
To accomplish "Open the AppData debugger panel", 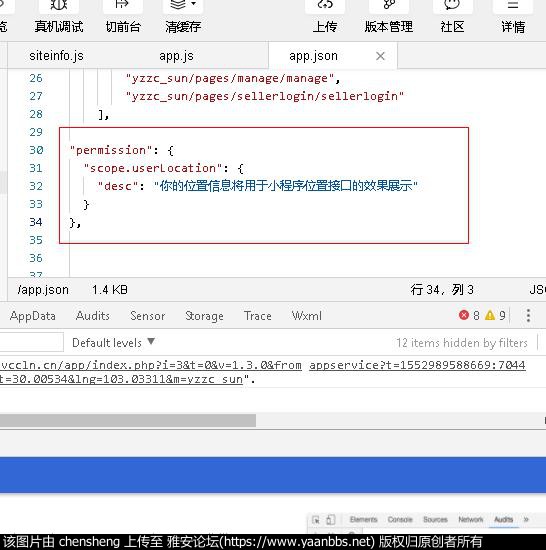I will [33, 316].
